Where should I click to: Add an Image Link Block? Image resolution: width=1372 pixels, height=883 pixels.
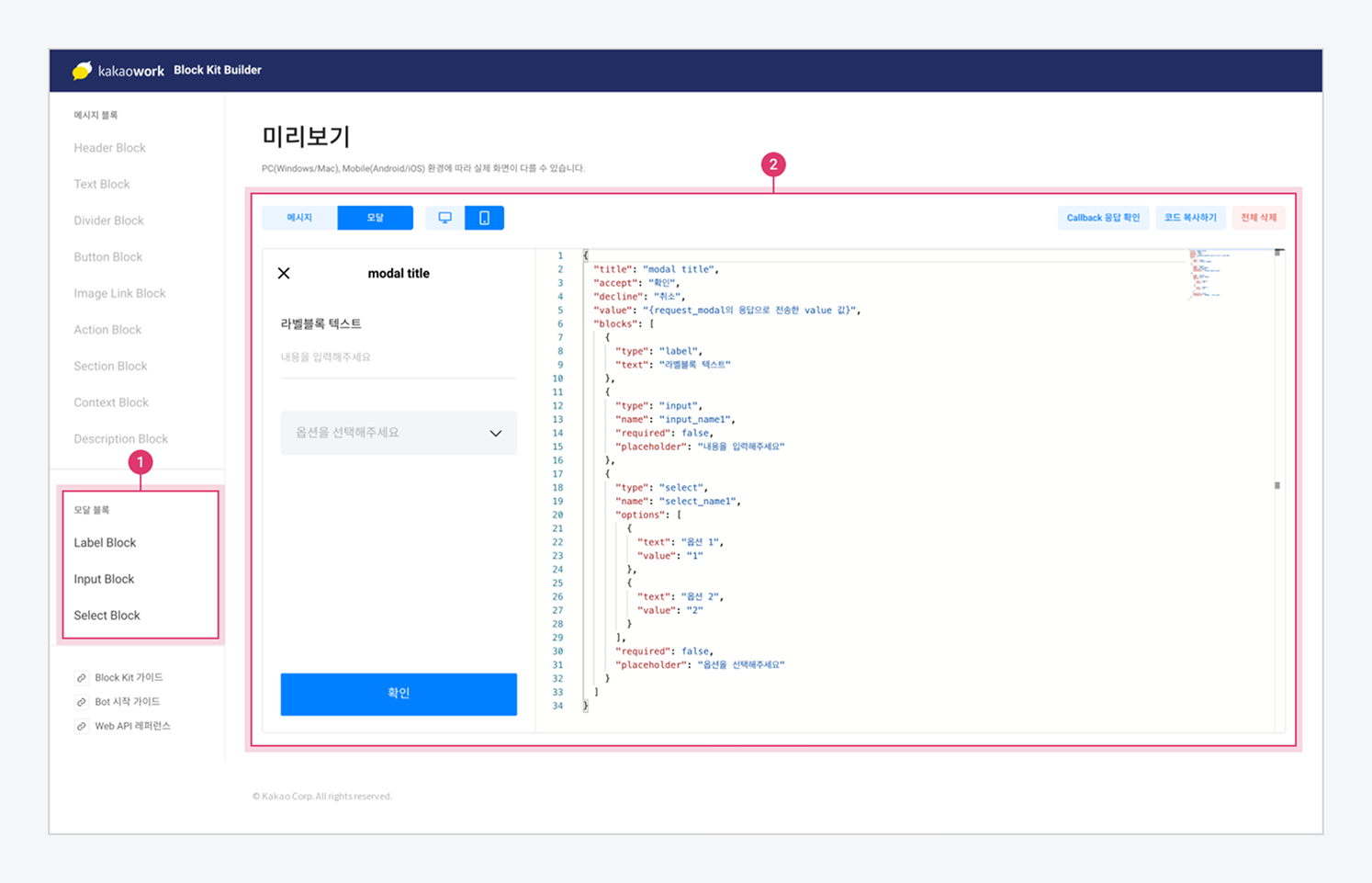point(119,293)
